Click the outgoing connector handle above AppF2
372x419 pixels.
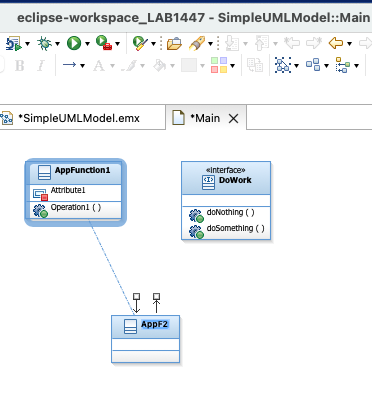click(x=156, y=303)
